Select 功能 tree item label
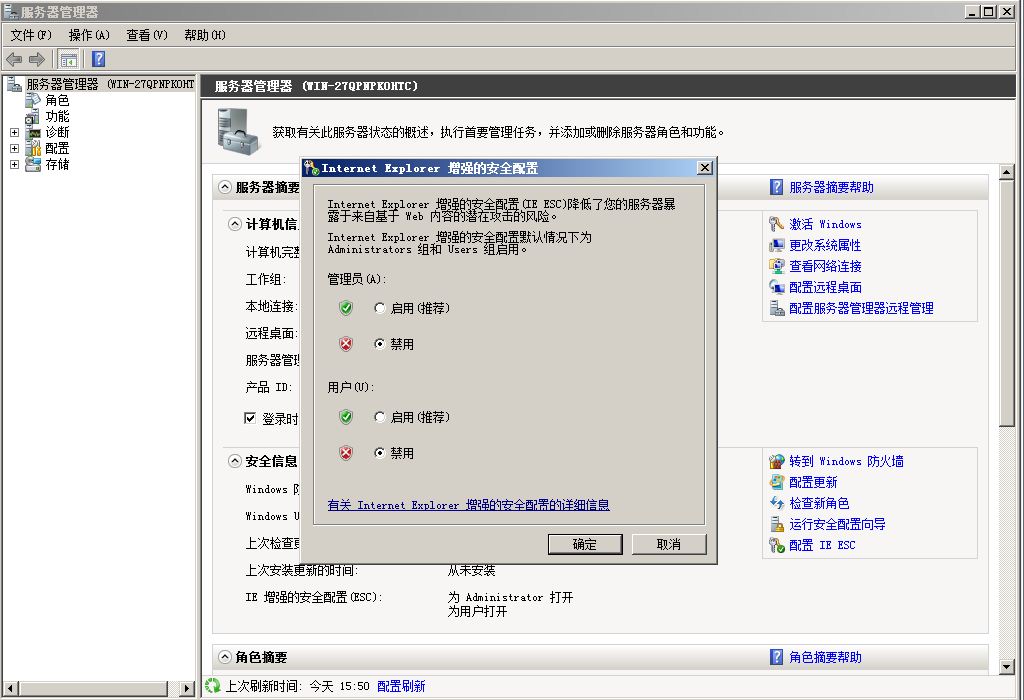Image resolution: width=1024 pixels, height=700 pixels. click(x=57, y=116)
